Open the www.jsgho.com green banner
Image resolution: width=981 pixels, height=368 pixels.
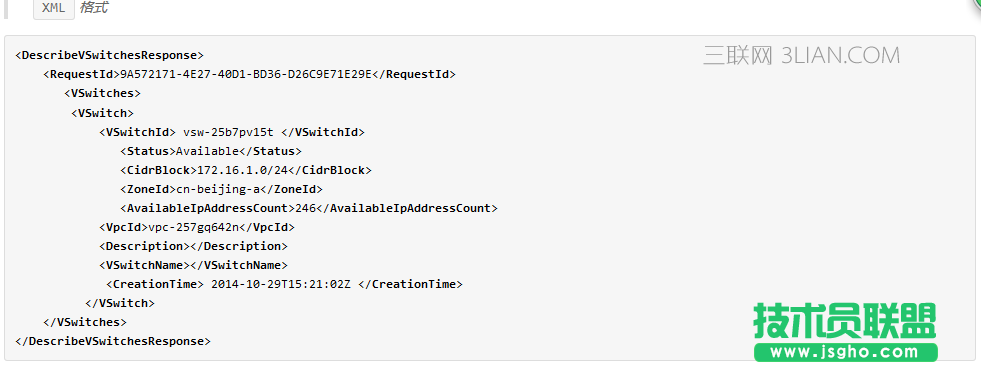click(x=845, y=352)
